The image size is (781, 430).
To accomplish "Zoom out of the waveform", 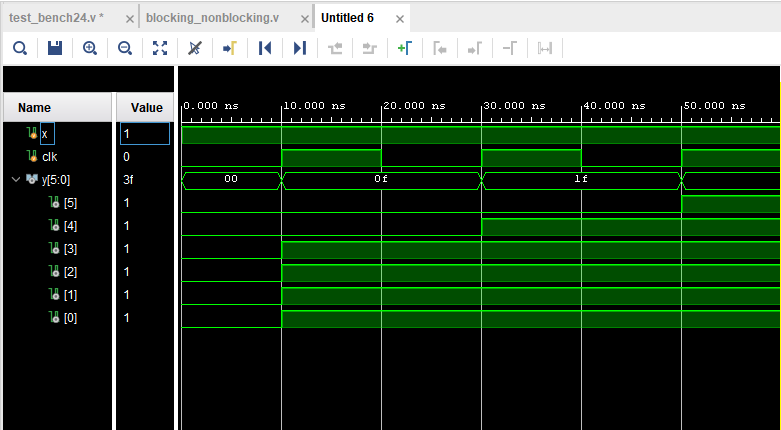I will 125,47.
